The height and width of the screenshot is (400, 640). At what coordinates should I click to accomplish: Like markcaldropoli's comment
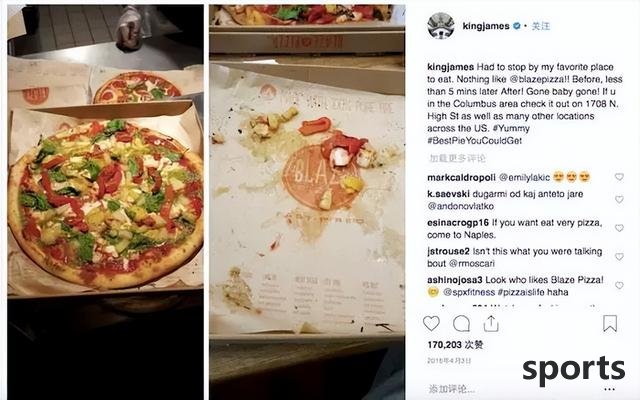[619, 177]
